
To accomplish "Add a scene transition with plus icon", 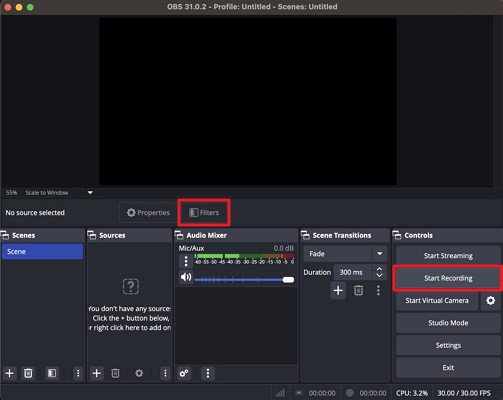I will pyautogui.click(x=338, y=290).
